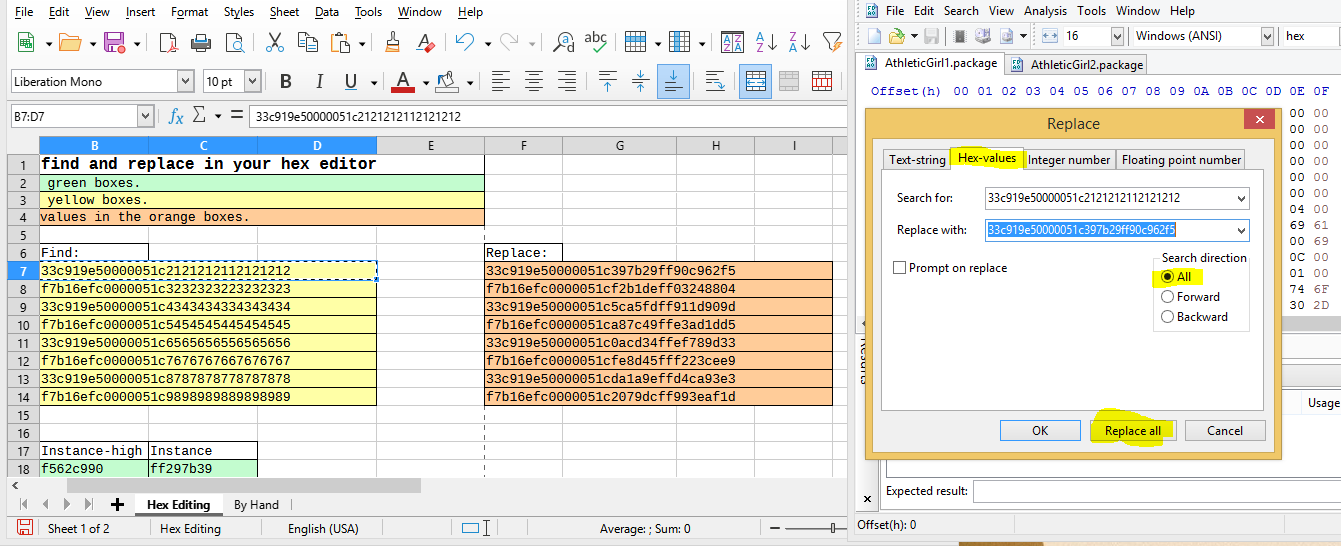Expand Search for history dropdown
Image resolution: width=1341 pixels, height=546 pixels.
pyautogui.click(x=1241, y=198)
